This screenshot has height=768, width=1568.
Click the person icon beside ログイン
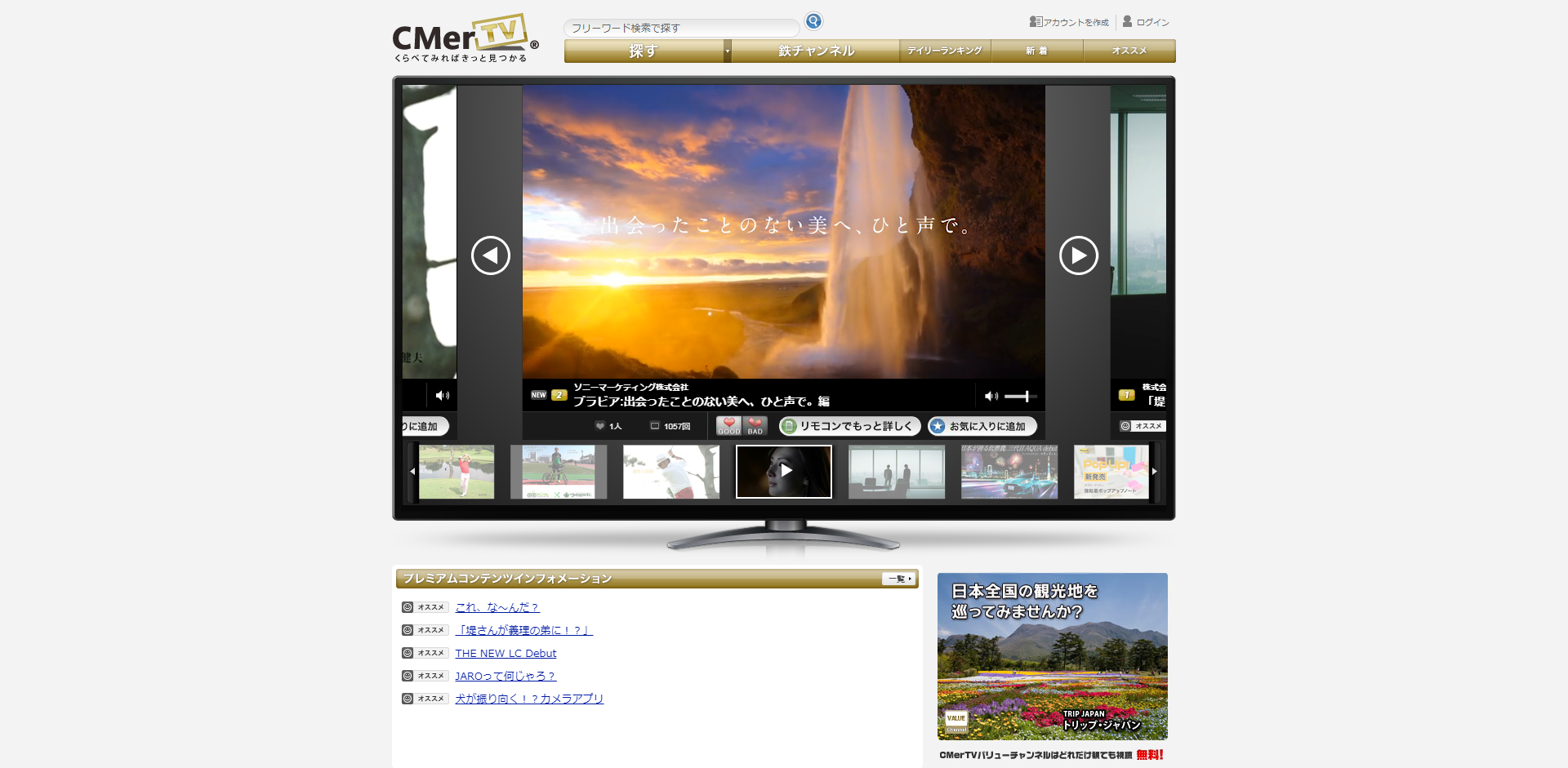click(x=1127, y=22)
